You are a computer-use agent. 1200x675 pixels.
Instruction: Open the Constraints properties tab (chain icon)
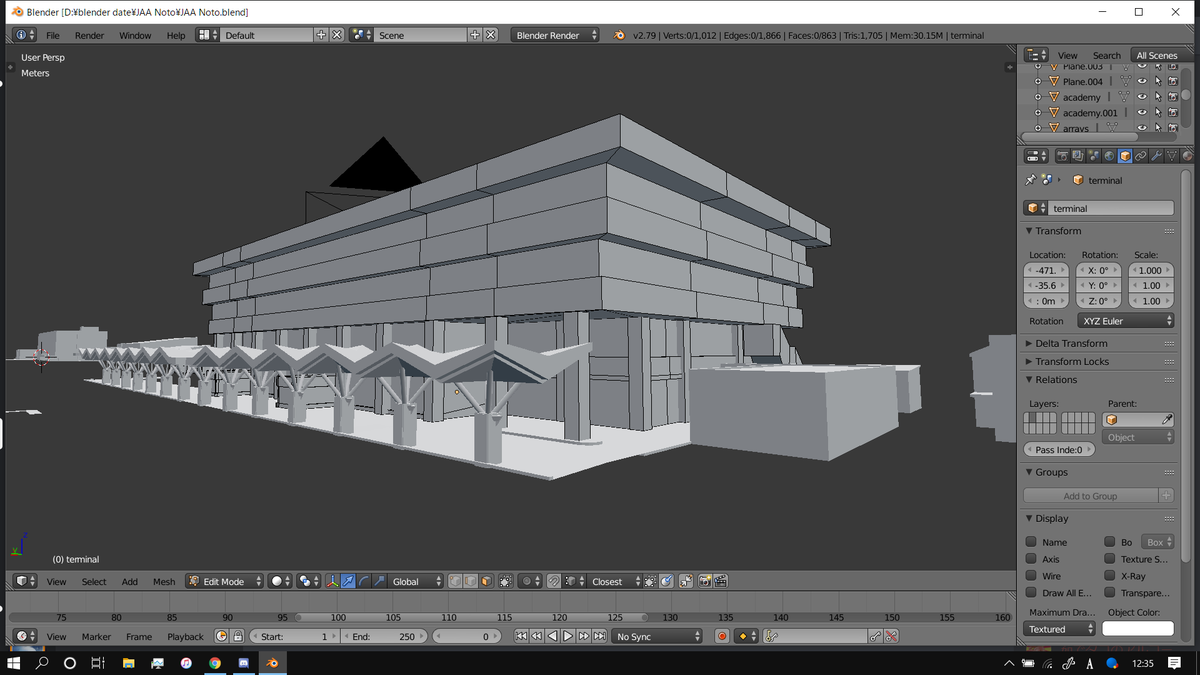coord(1141,156)
